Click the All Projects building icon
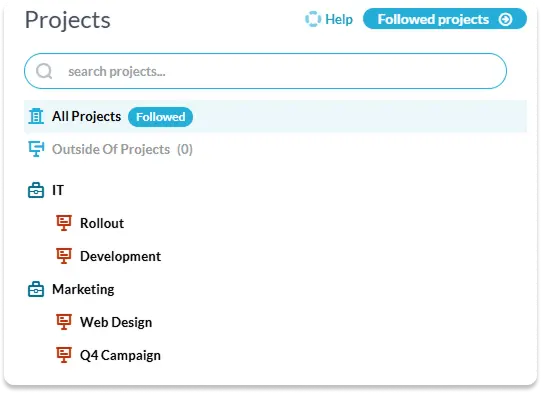This screenshot has width=541, height=393. [x=36, y=116]
